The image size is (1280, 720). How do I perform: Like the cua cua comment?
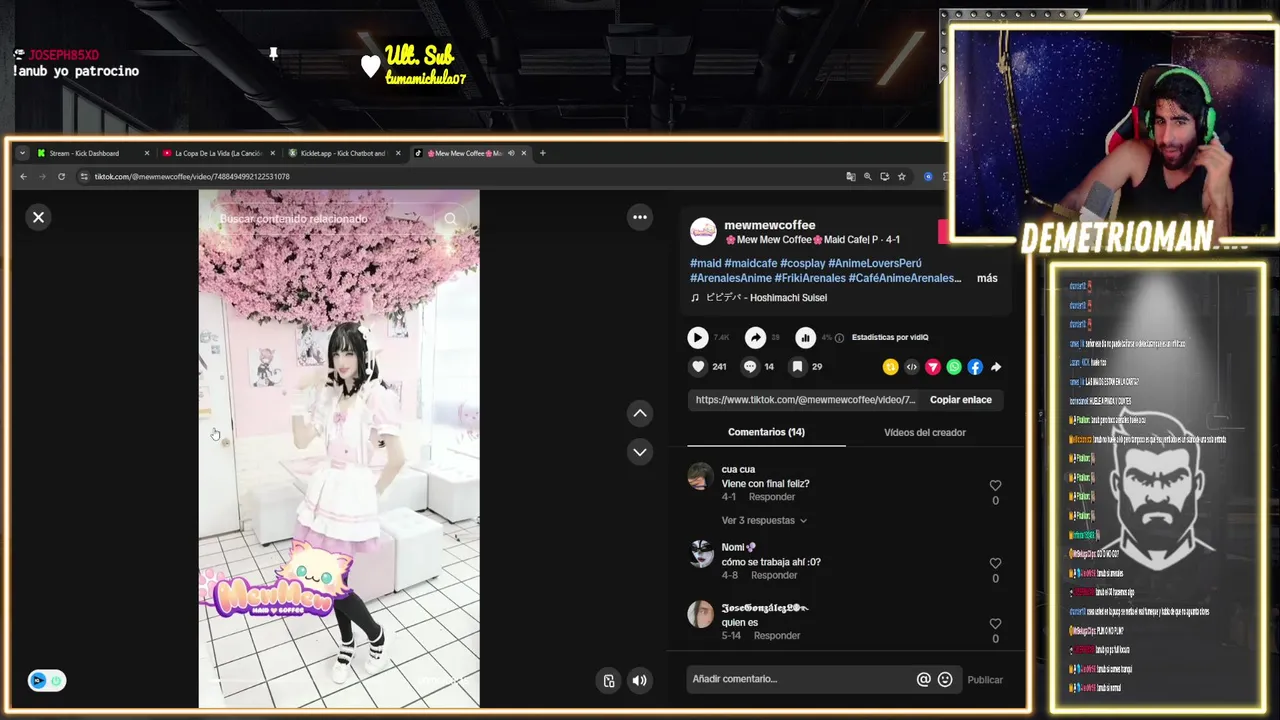click(995, 486)
